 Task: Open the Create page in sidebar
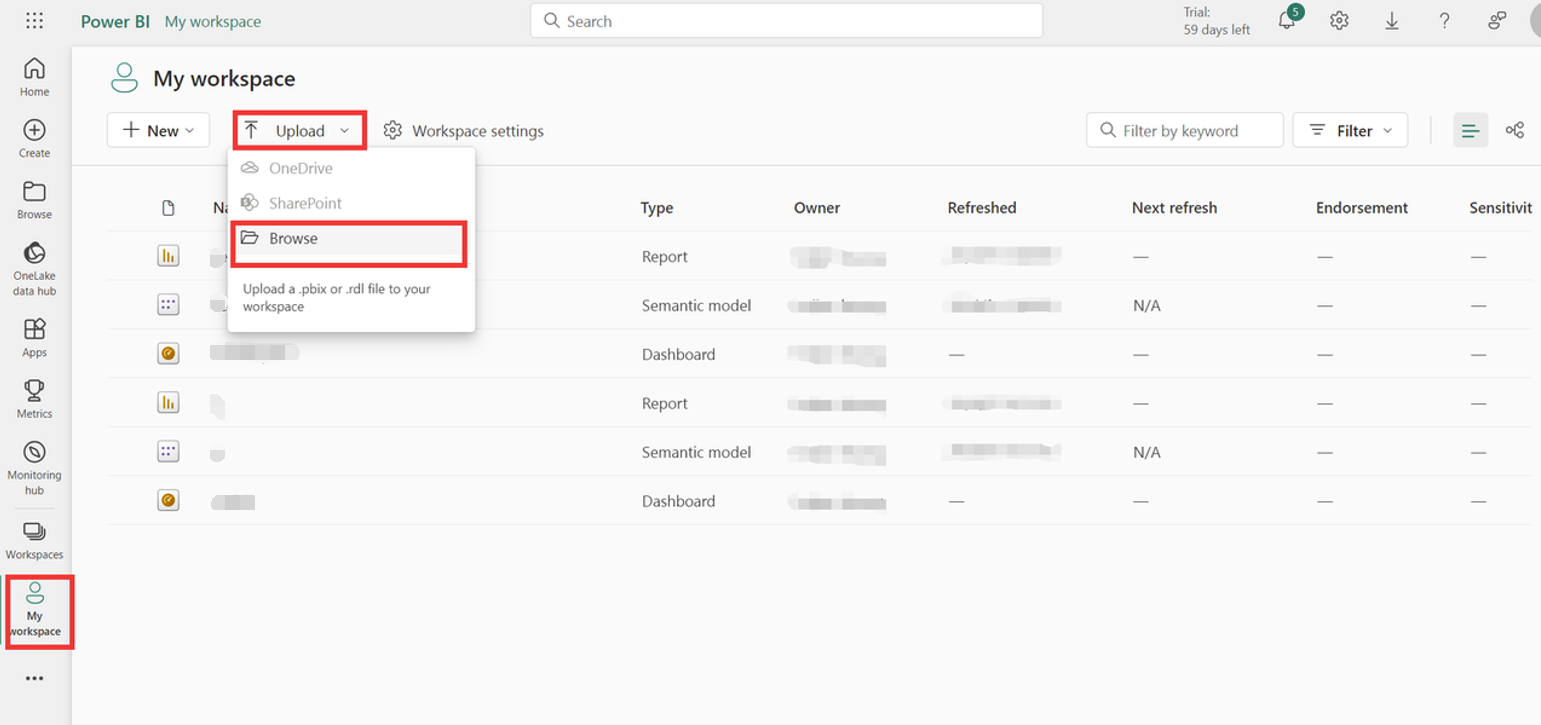point(34,138)
